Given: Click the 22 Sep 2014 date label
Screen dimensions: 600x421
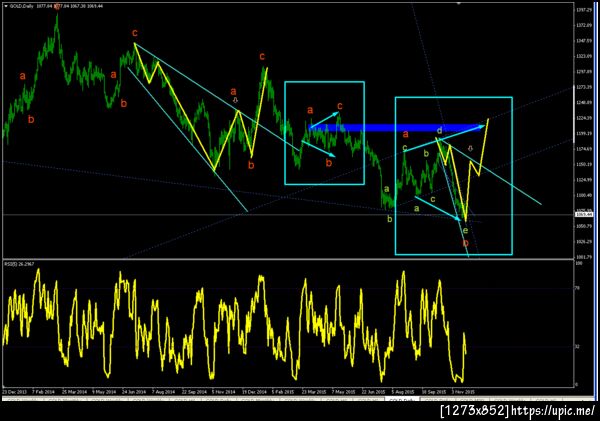Looking at the screenshot, I should (x=194, y=392).
